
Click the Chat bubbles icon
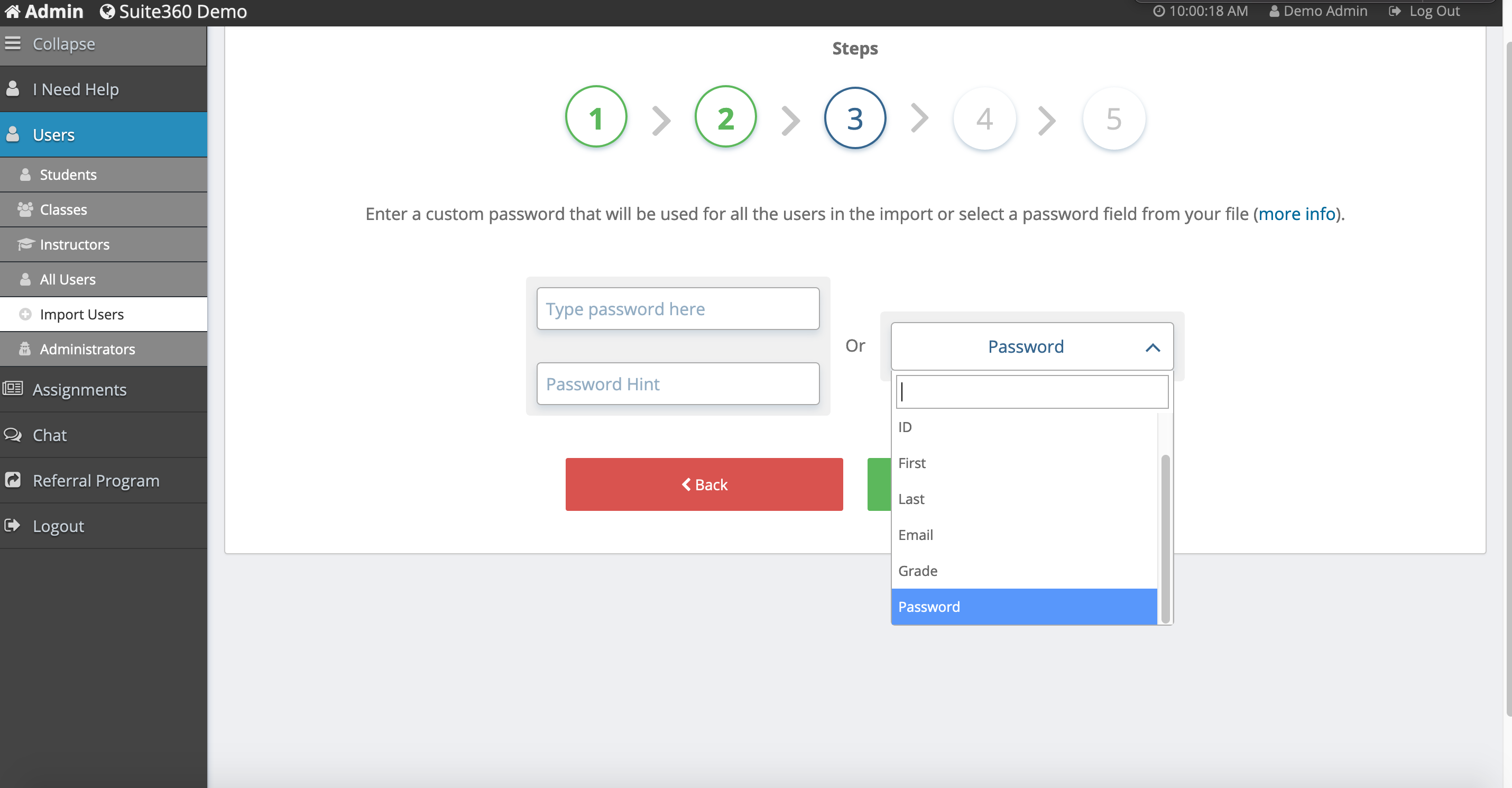12,435
